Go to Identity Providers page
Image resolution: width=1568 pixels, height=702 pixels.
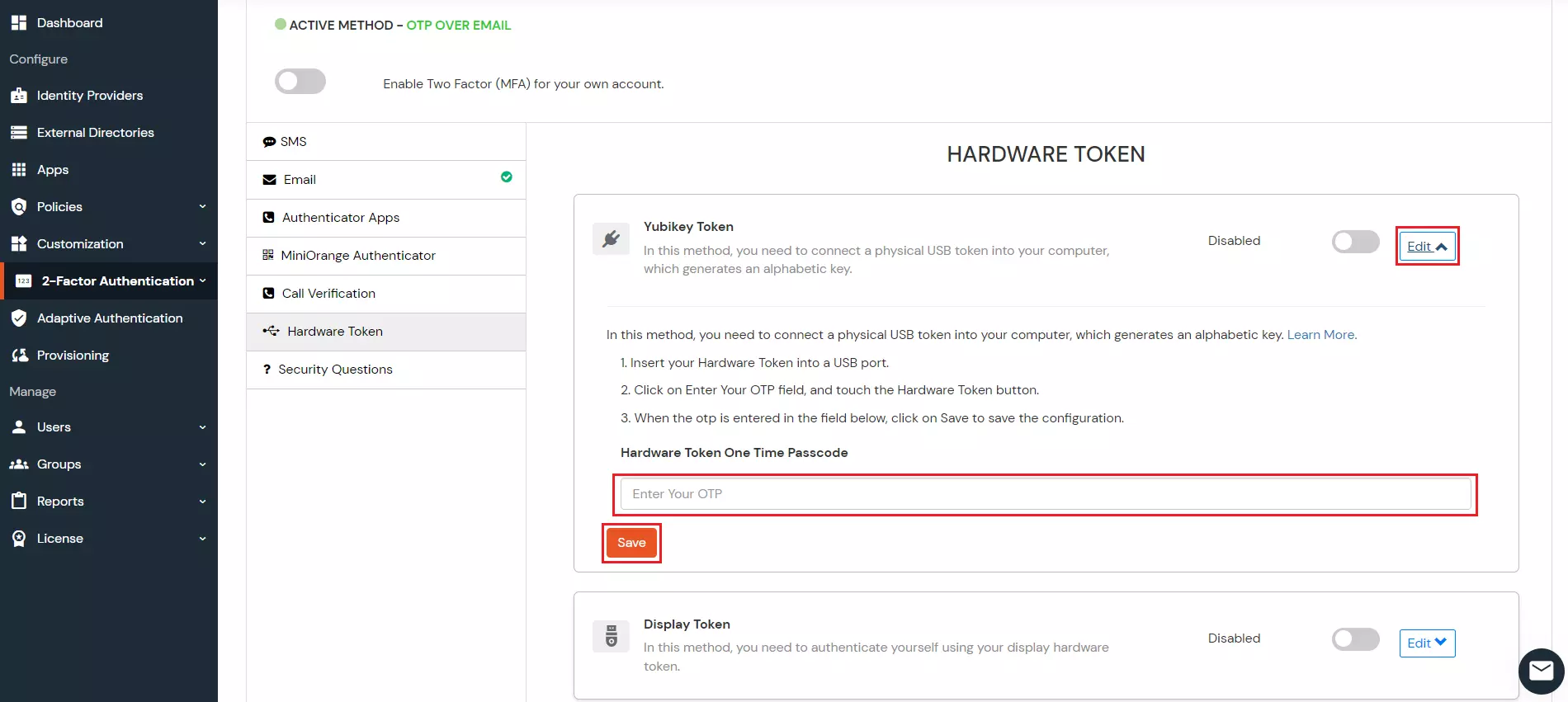[90, 96]
